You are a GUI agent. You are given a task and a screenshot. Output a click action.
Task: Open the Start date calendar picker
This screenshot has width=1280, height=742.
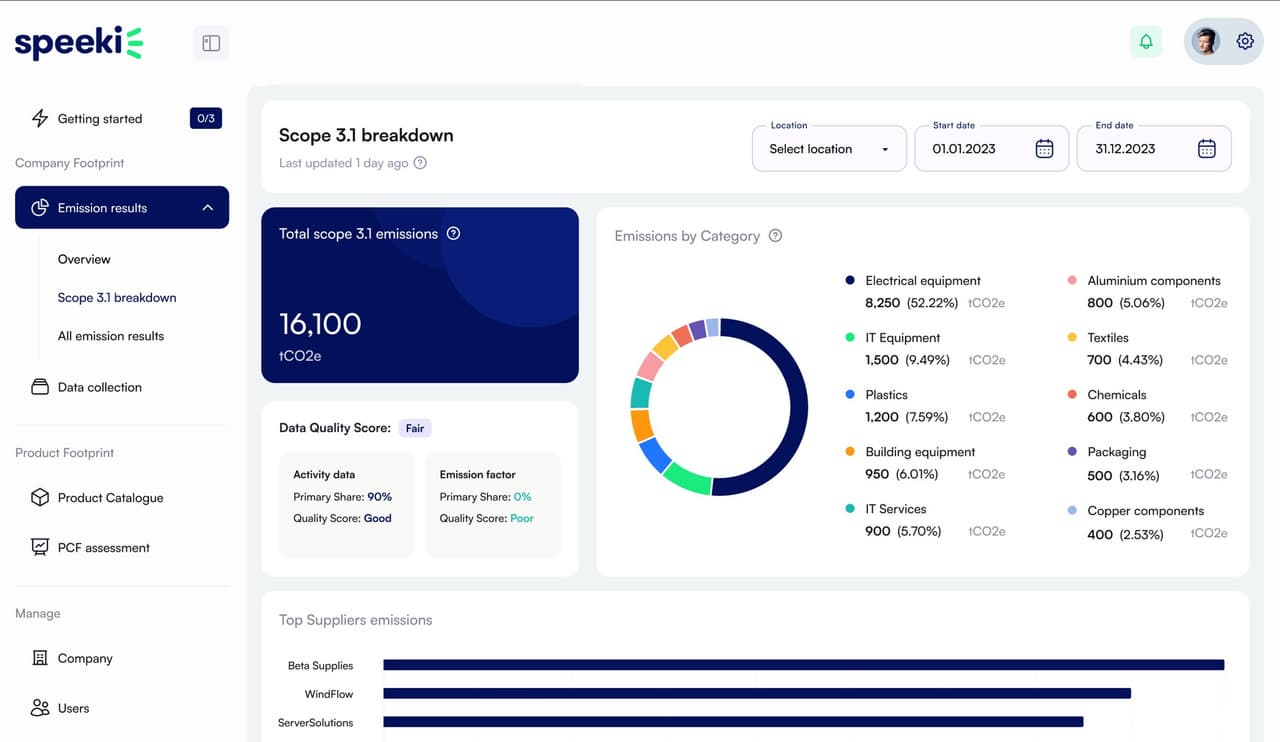1044,149
